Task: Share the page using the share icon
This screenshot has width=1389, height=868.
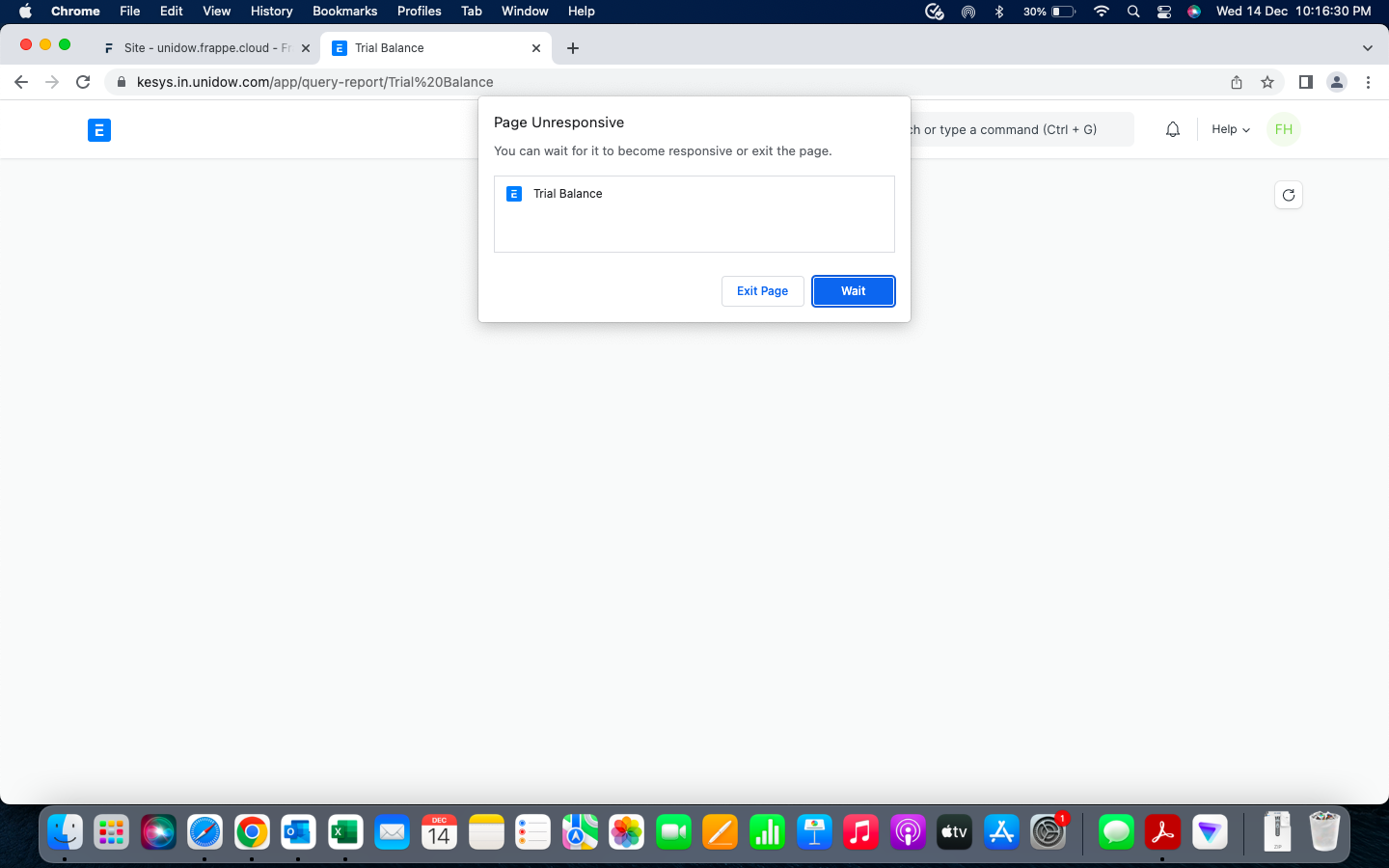Action: [x=1236, y=82]
